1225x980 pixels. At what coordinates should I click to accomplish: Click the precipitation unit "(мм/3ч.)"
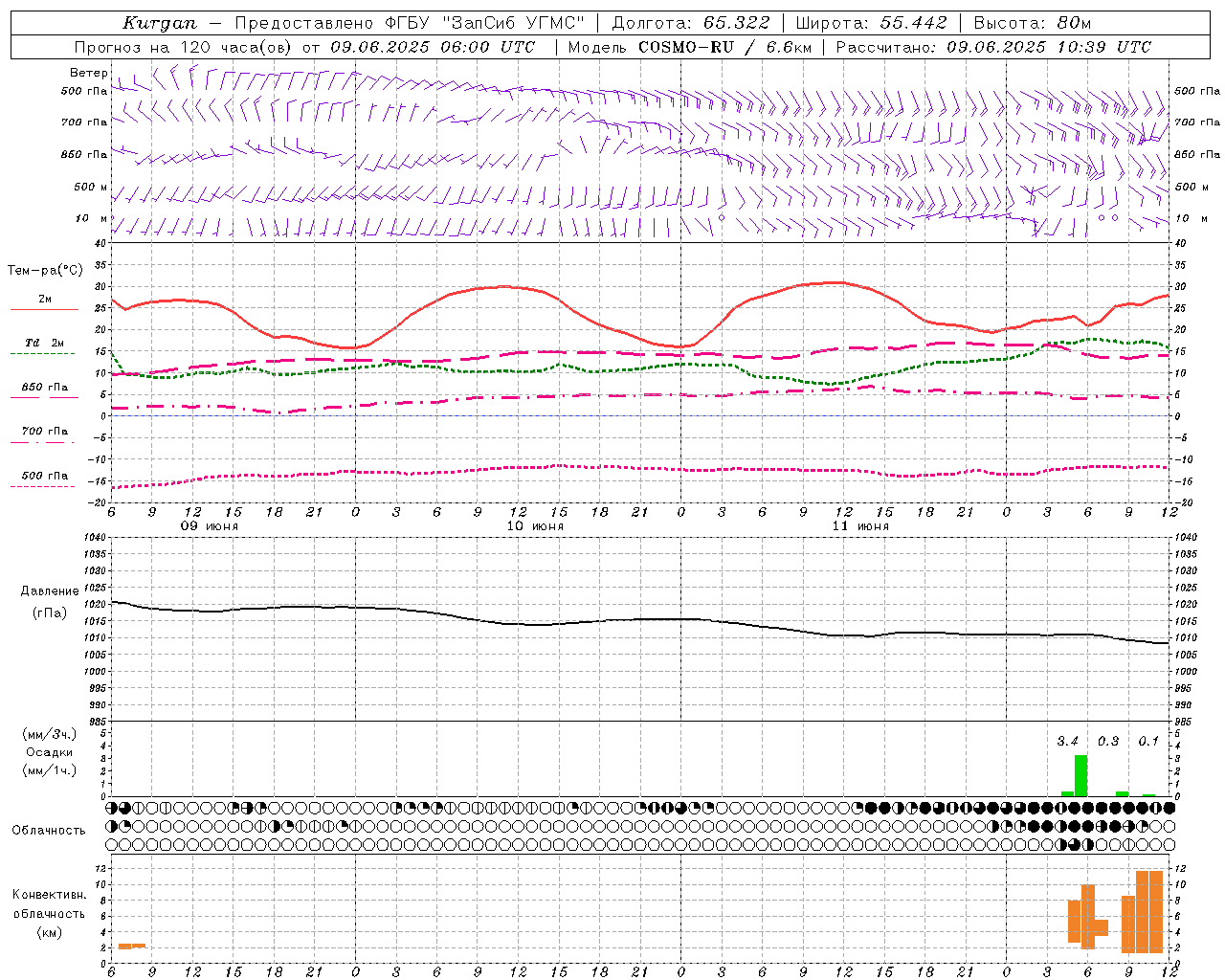point(50,734)
